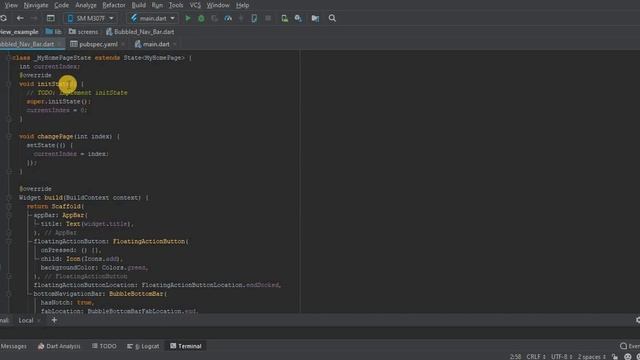Image resolution: width=640 pixels, height=360 pixels.
Task: Open the Event Log button
Action: (629, 346)
